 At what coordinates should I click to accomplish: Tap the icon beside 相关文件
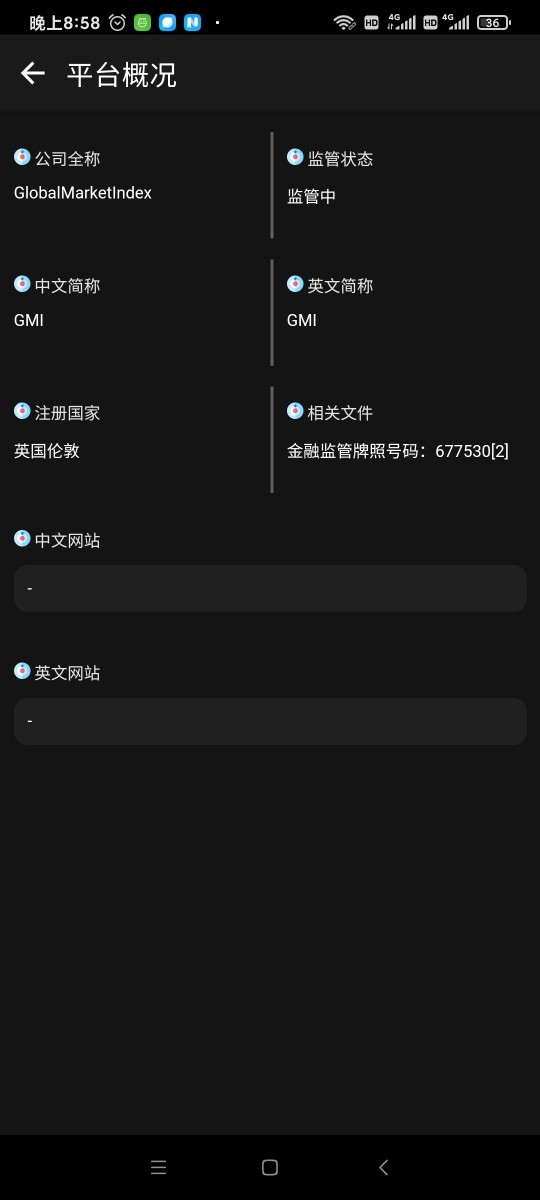(x=295, y=411)
